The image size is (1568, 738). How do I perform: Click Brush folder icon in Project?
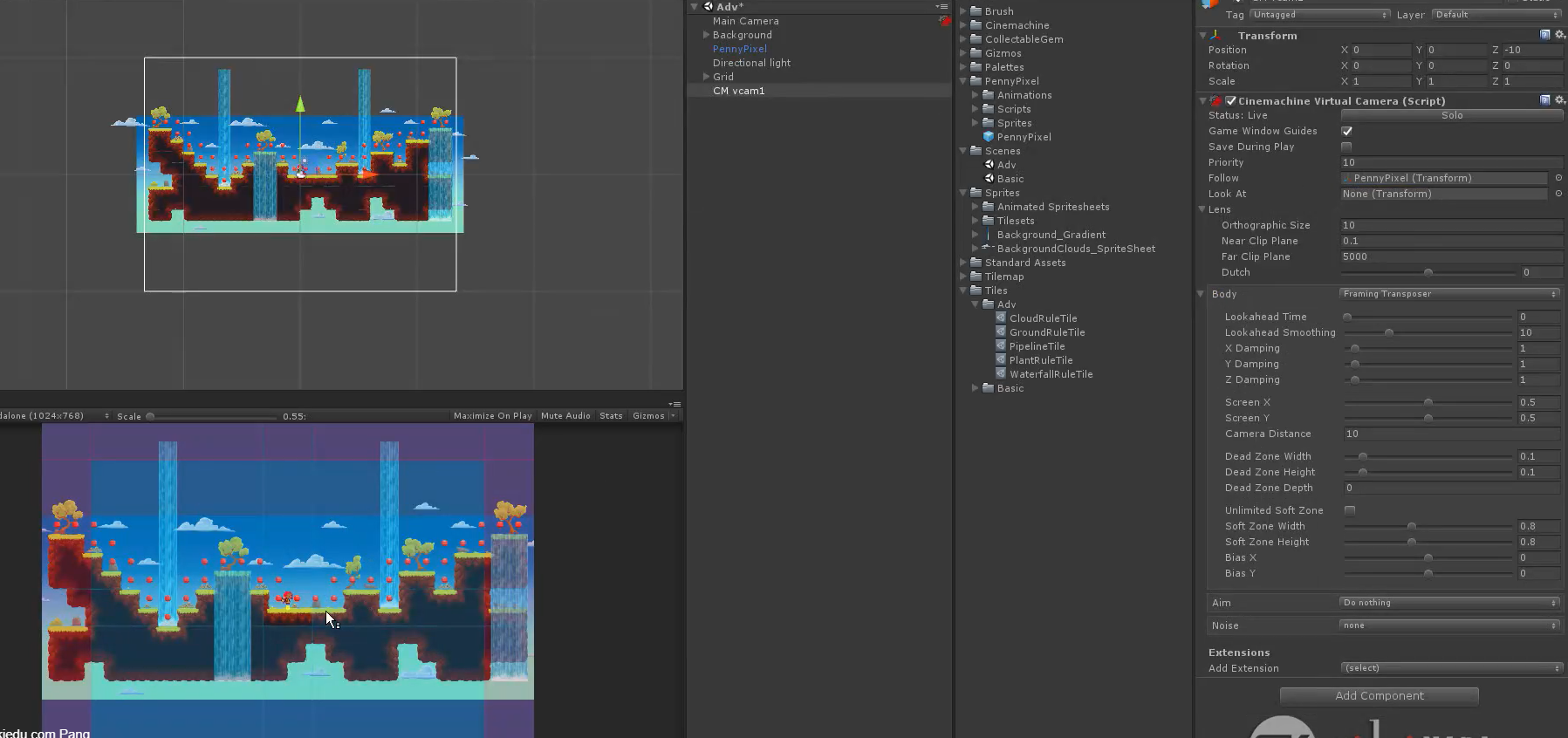tap(976, 11)
